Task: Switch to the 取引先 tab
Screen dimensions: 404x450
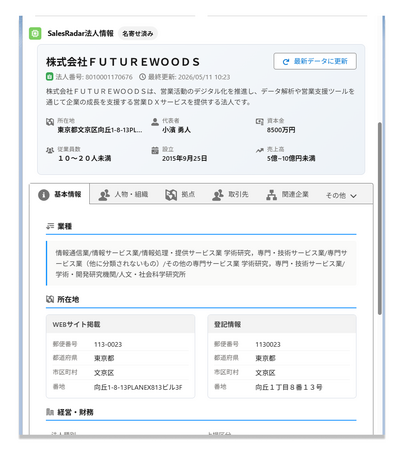Action: tap(230, 194)
